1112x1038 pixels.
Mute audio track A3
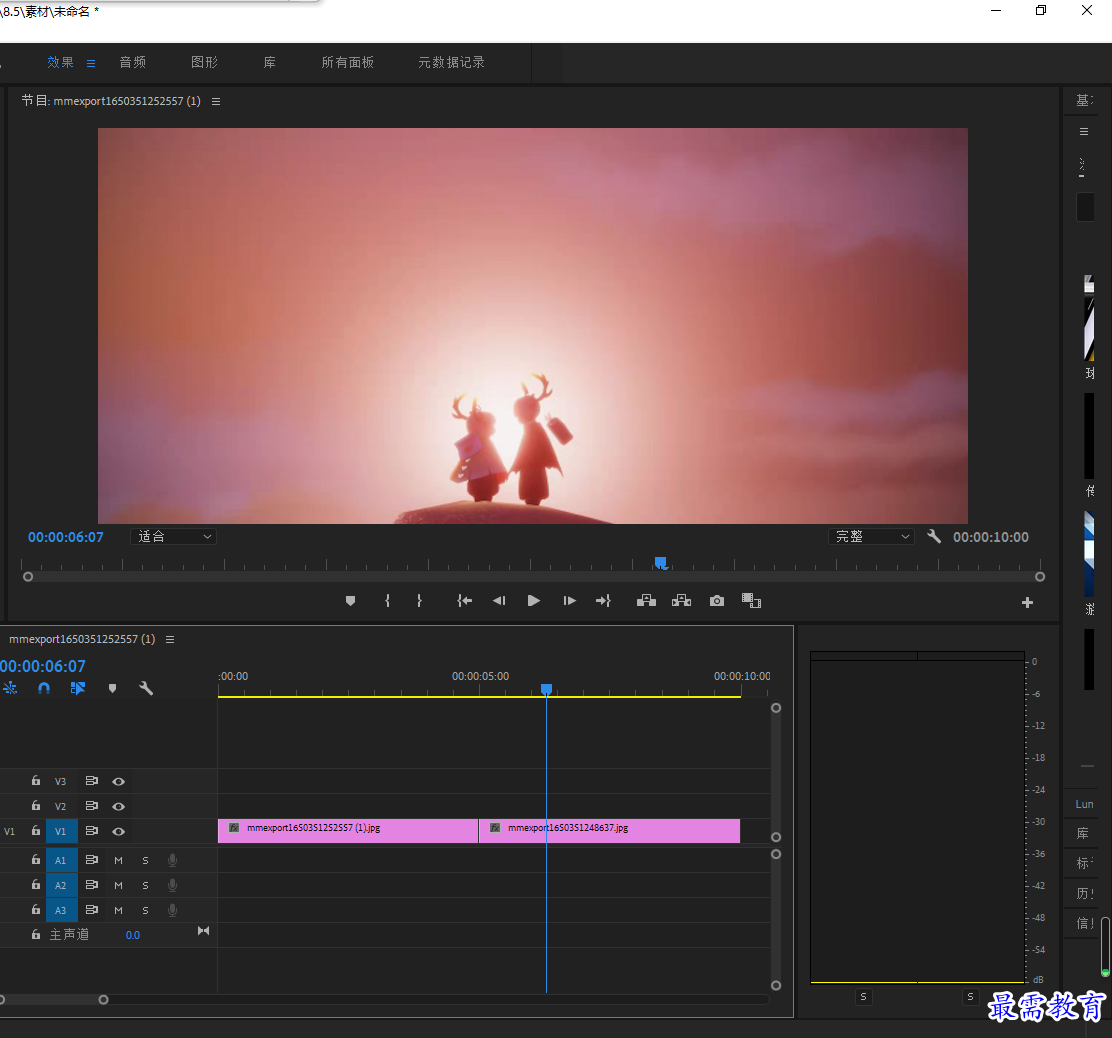pos(118,910)
